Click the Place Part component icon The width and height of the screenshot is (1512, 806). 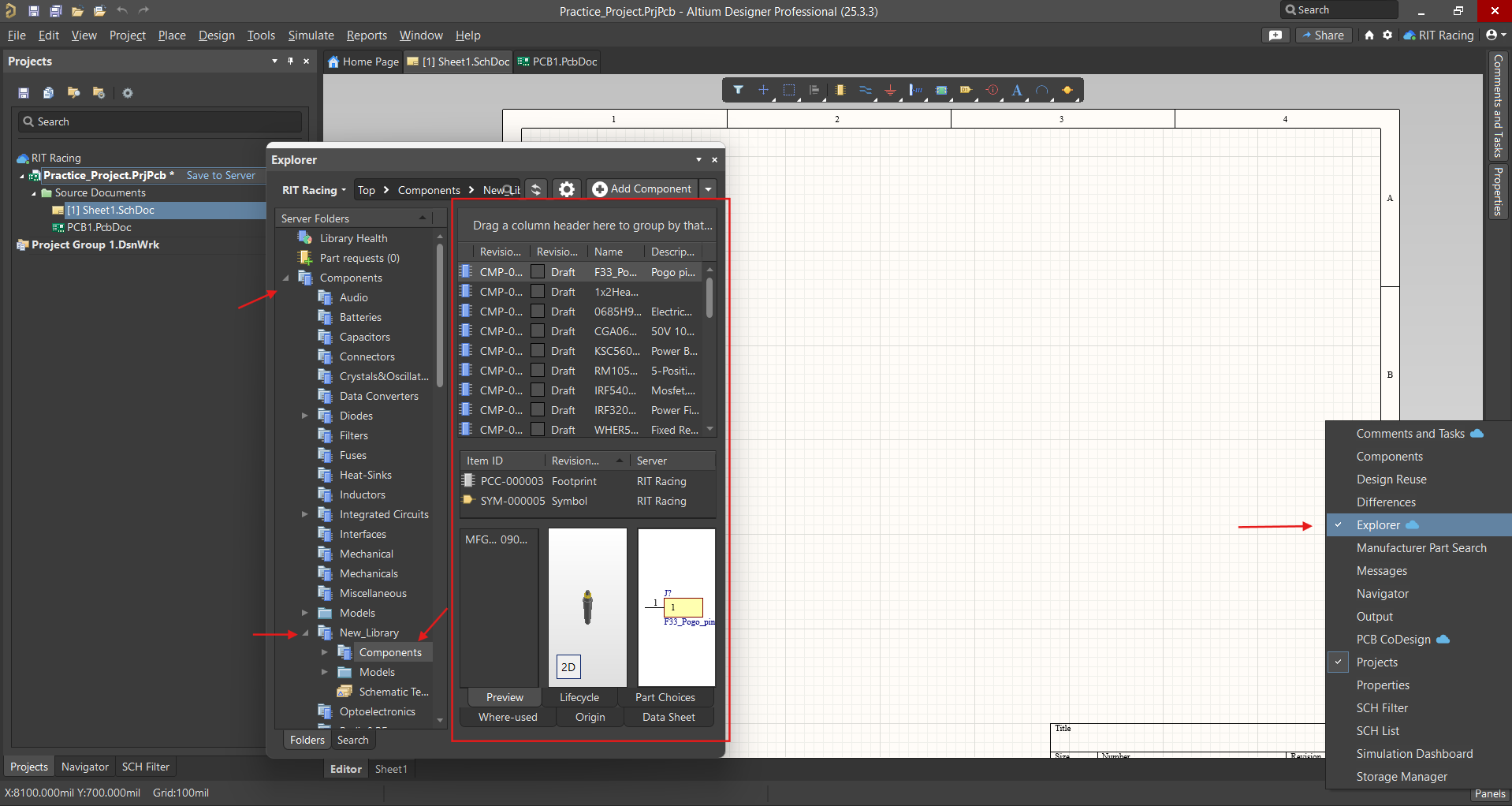[x=840, y=90]
